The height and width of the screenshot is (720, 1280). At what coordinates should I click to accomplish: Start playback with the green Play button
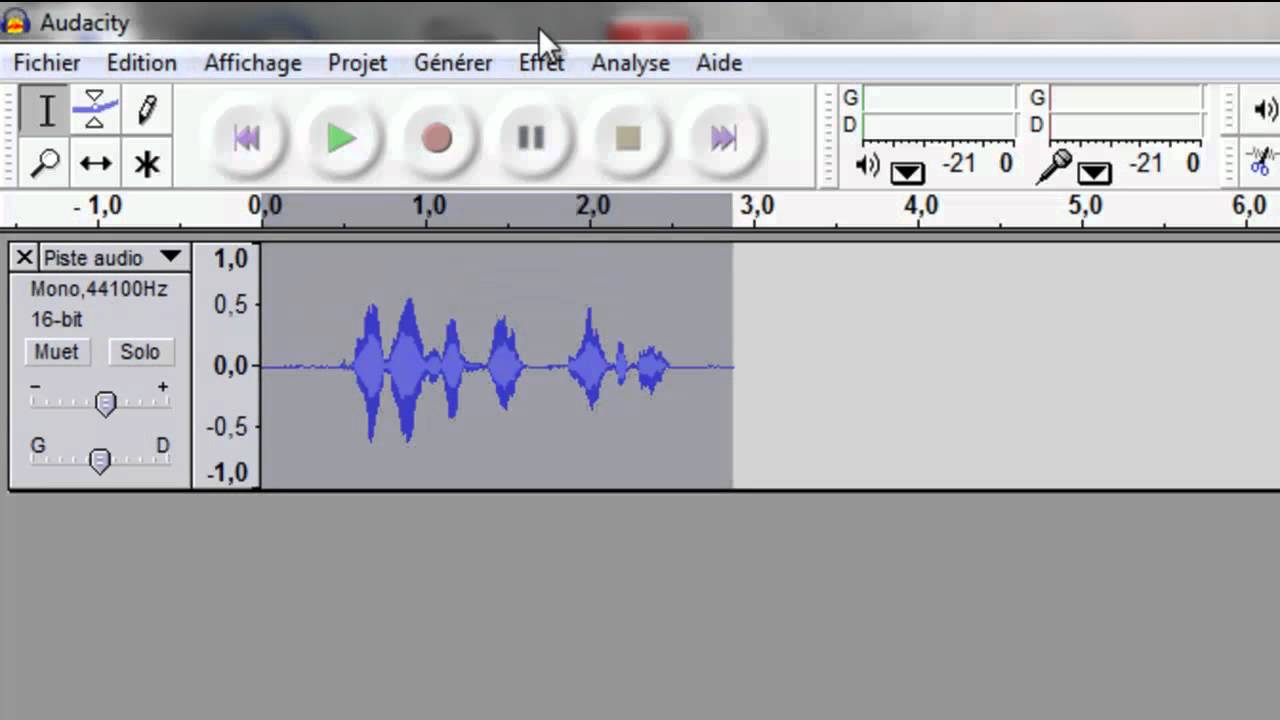pyautogui.click(x=341, y=138)
